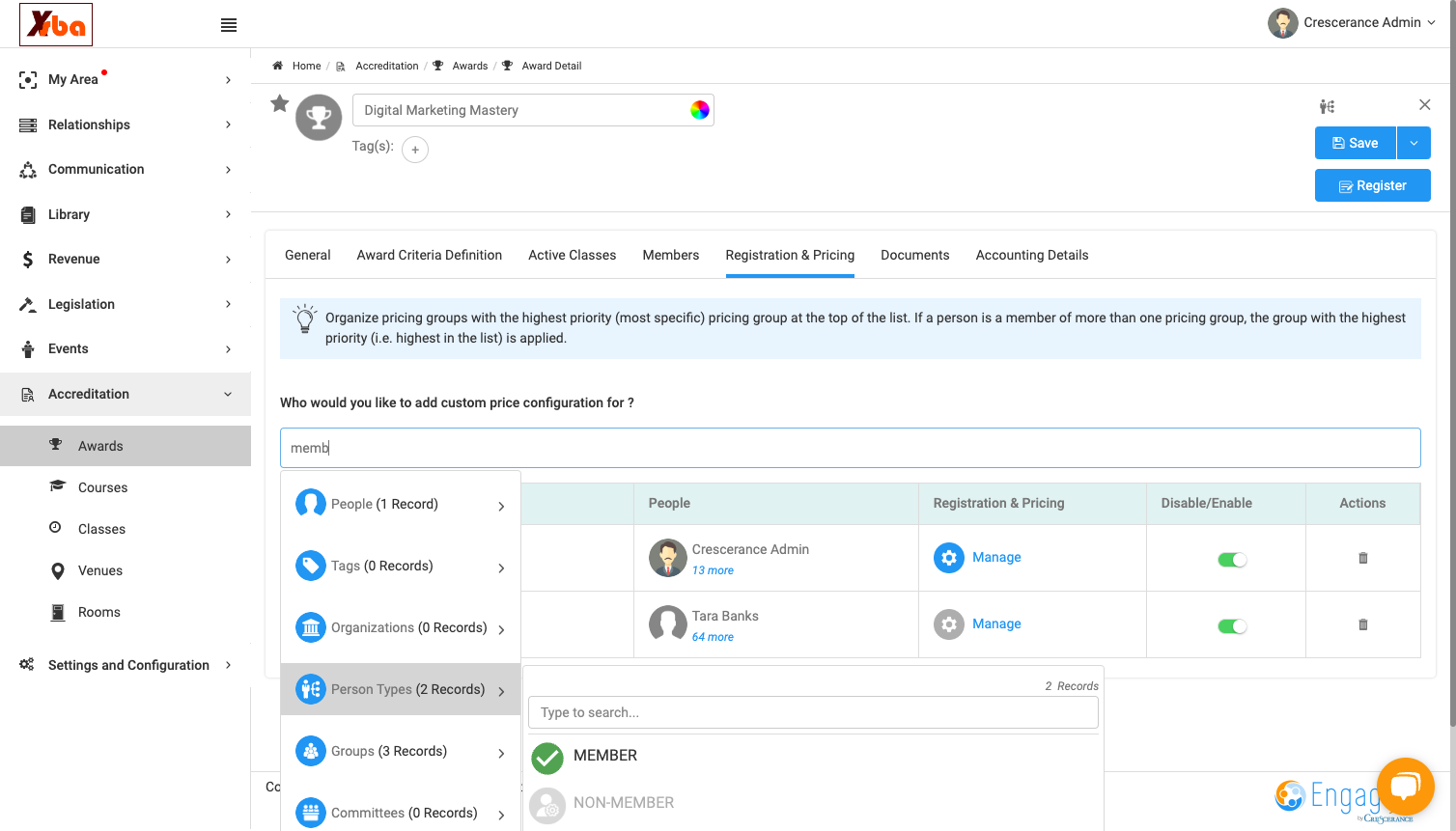Click the Home breadcrumb icon
The height and width of the screenshot is (831, 1456).
click(277, 66)
